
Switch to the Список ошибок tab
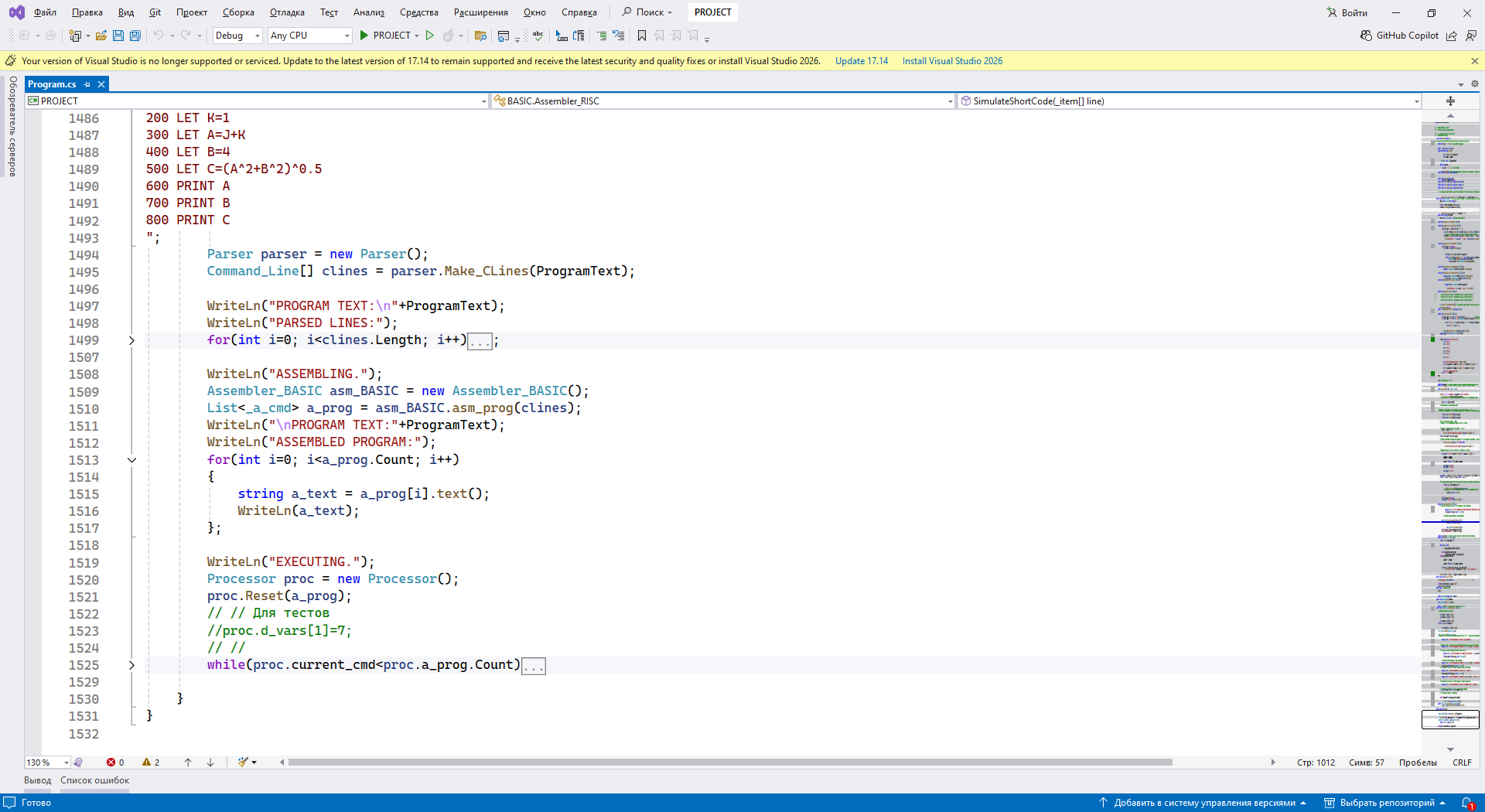(95, 780)
